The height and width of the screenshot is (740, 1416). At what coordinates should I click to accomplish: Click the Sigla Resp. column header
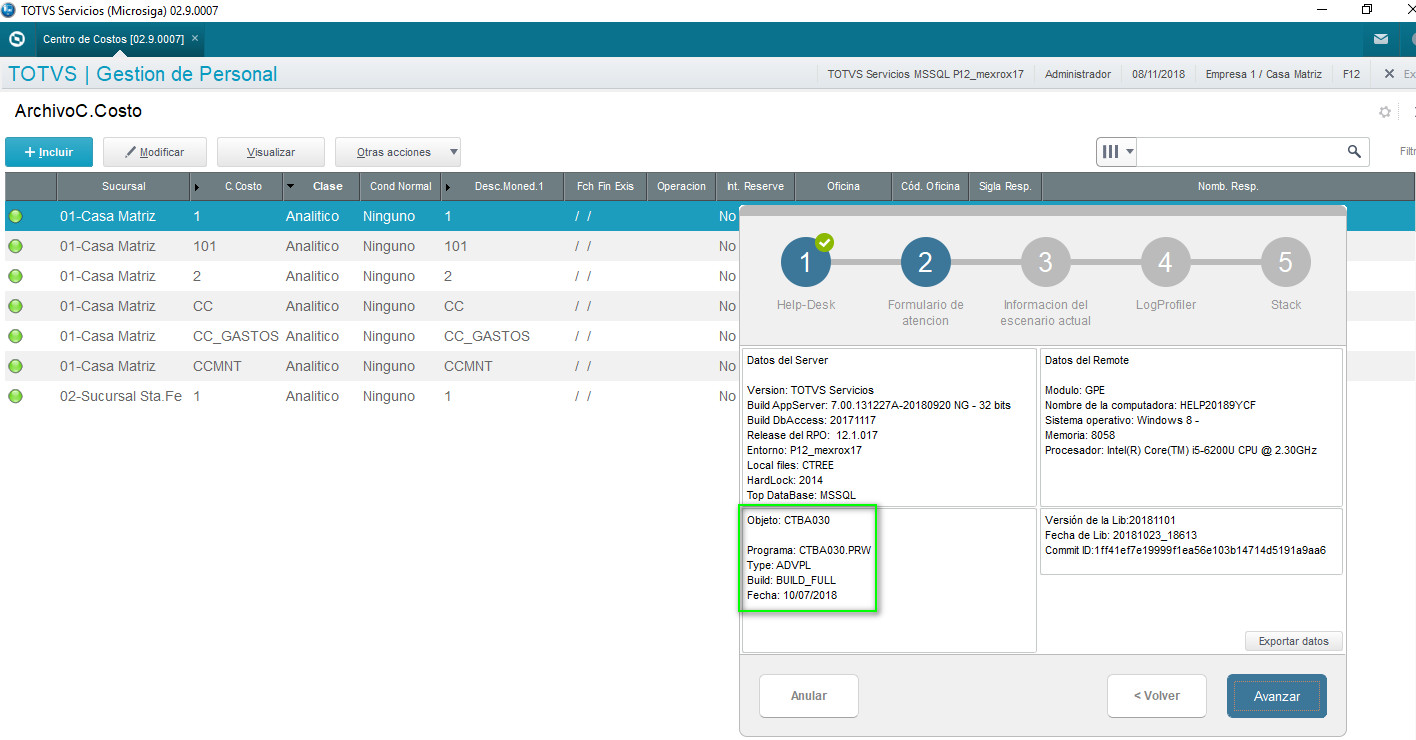1005,186
